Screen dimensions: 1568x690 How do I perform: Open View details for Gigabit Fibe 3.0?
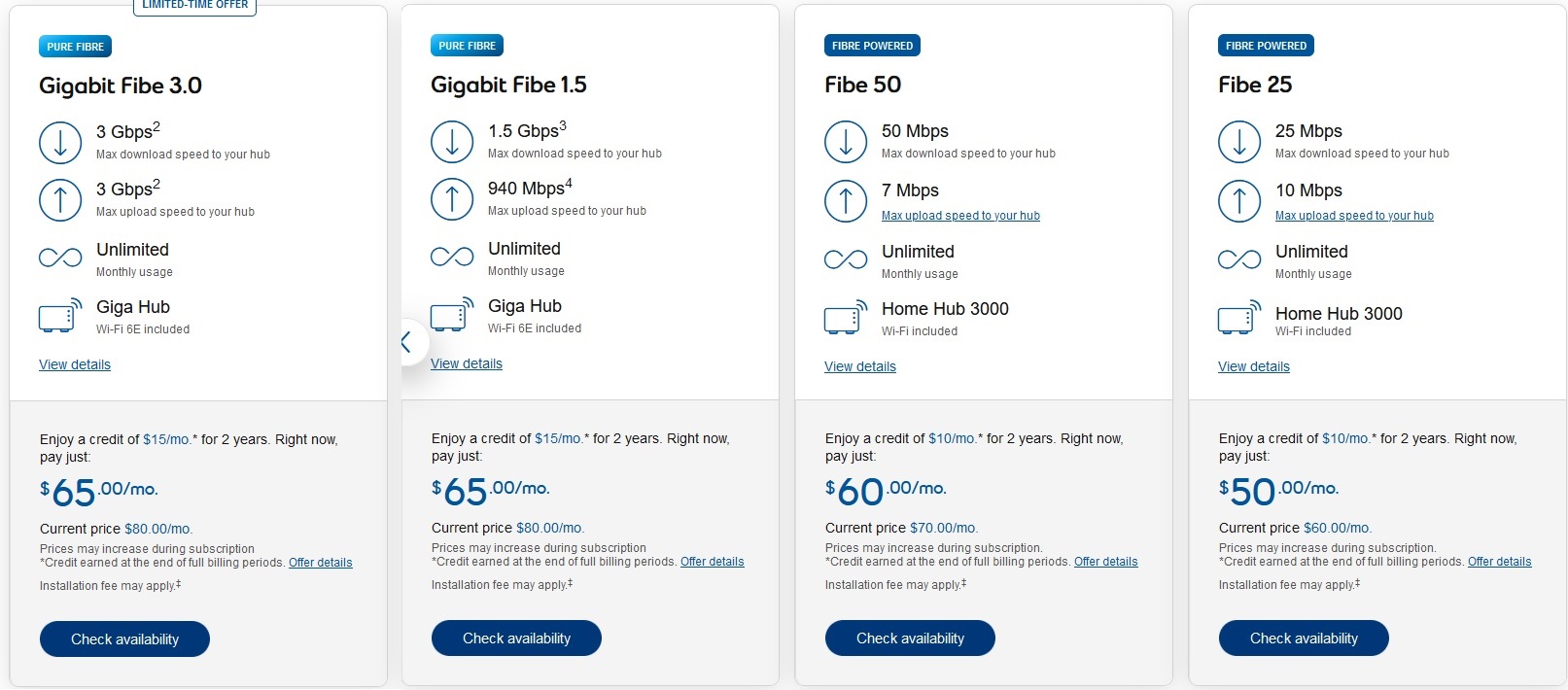click(74, 364)
